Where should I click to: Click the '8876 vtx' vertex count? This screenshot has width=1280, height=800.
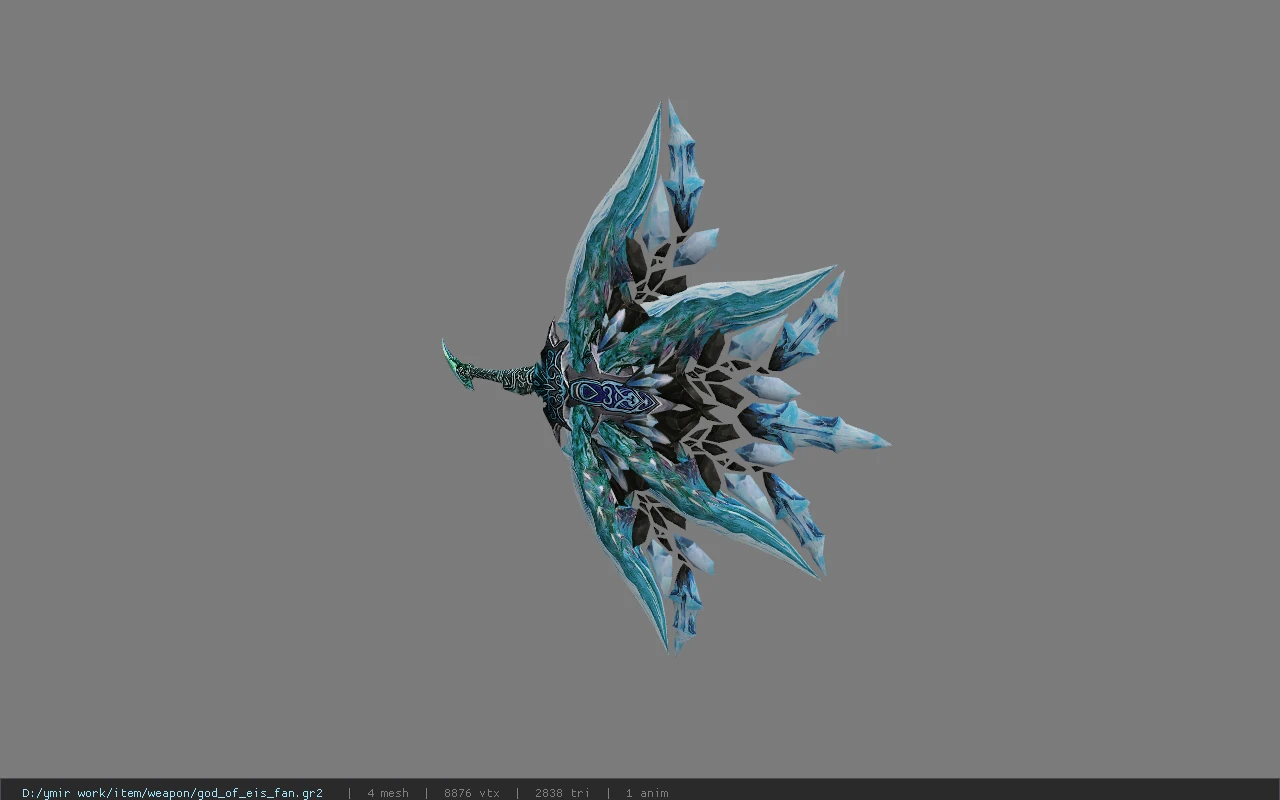pos(472,793)
